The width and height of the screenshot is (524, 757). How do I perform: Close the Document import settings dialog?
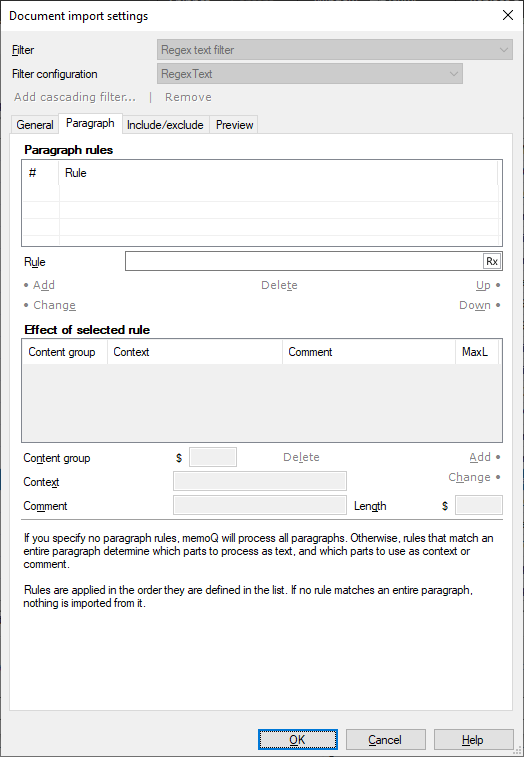coord(508,15)
